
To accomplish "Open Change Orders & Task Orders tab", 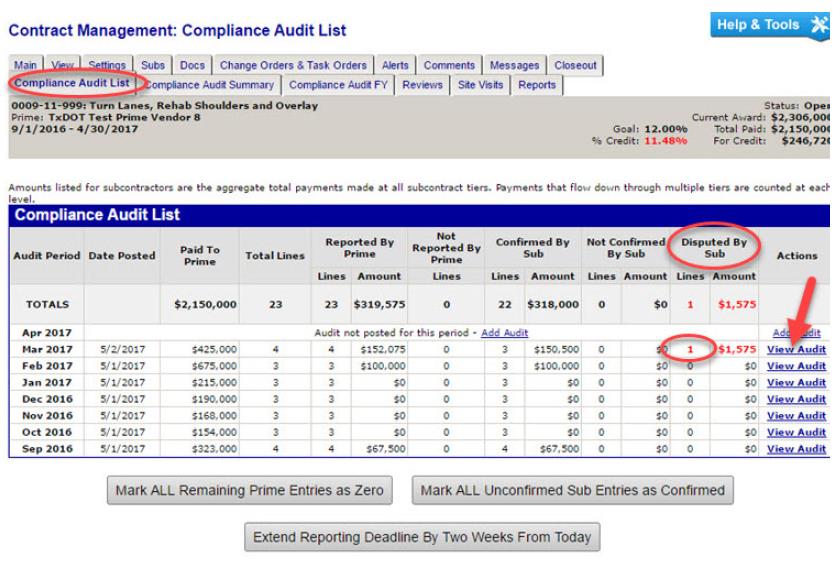I will [293, 66].
